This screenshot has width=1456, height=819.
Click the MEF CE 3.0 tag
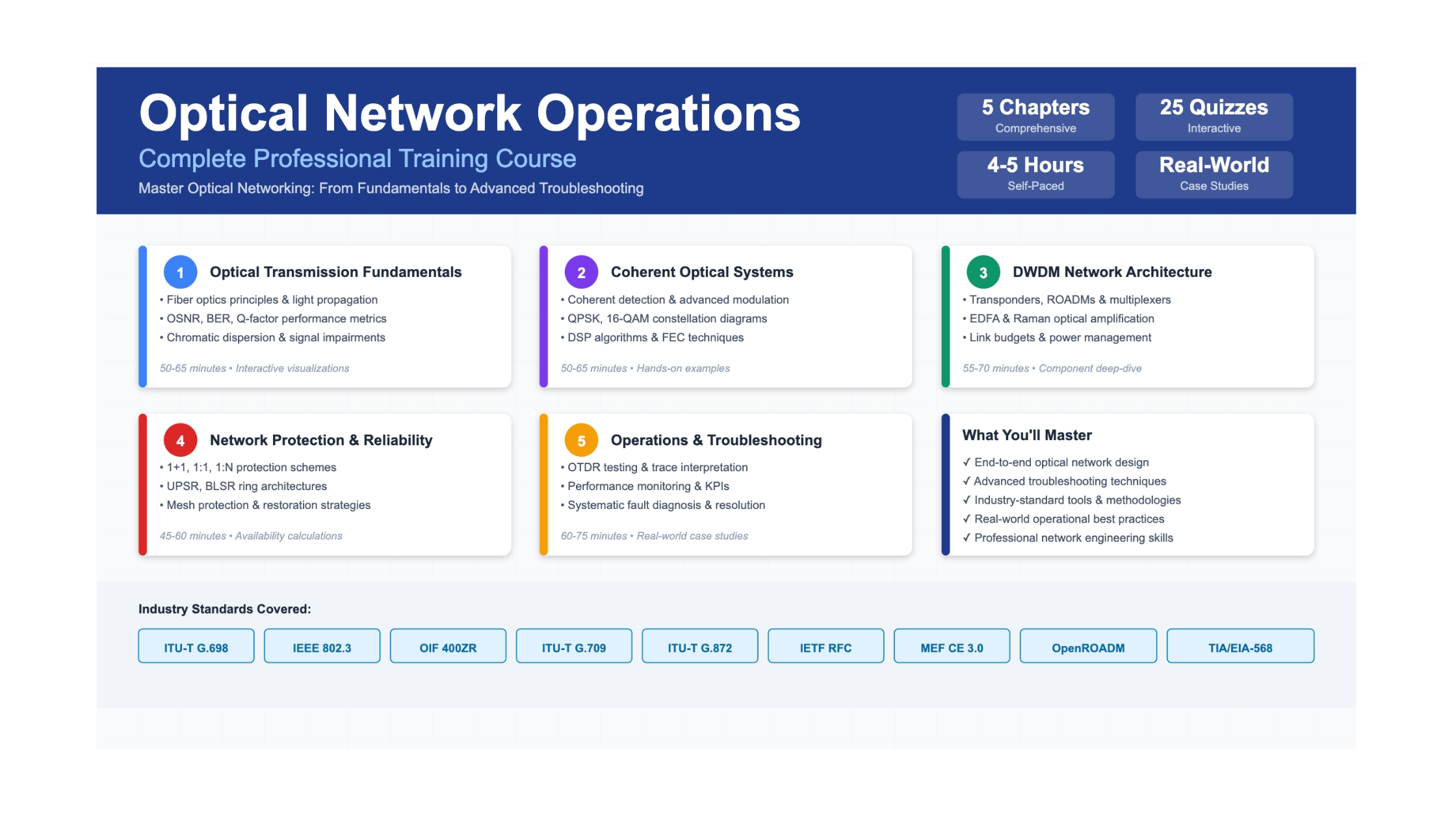pyautogui.click(x=952, y=647)
